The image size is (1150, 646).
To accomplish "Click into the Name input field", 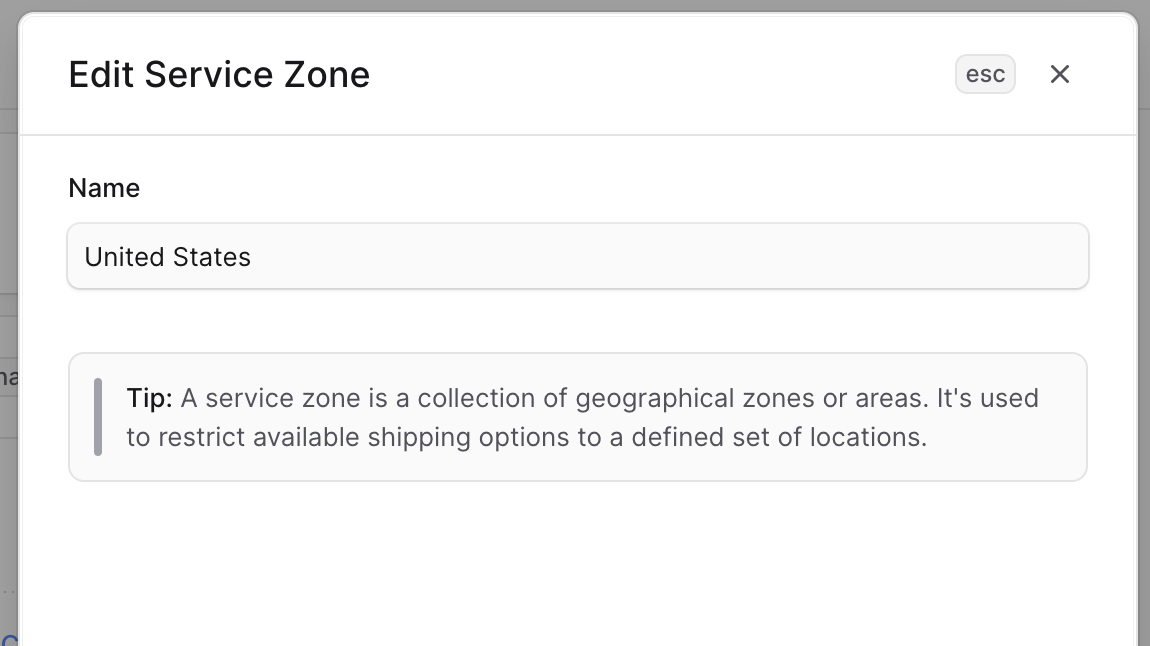I will (x=577, y=257).
